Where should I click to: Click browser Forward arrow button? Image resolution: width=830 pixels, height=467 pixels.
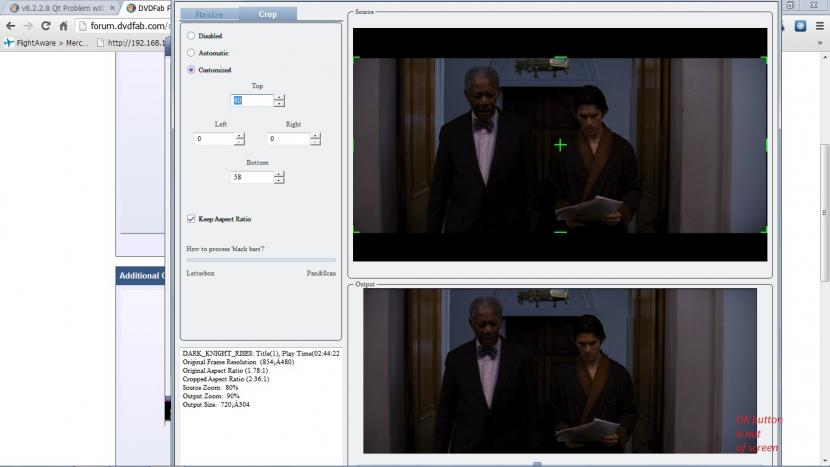[28, 25]
